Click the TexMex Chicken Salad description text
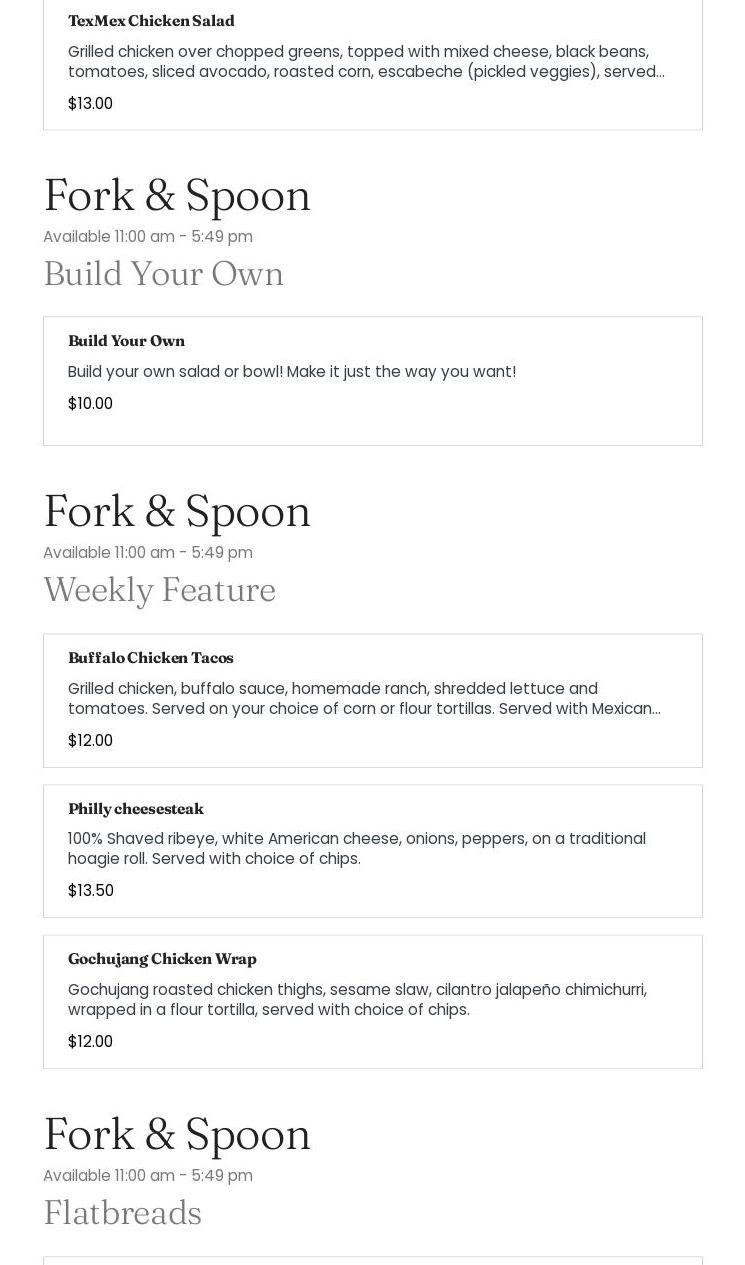 (x=365, y=61)
